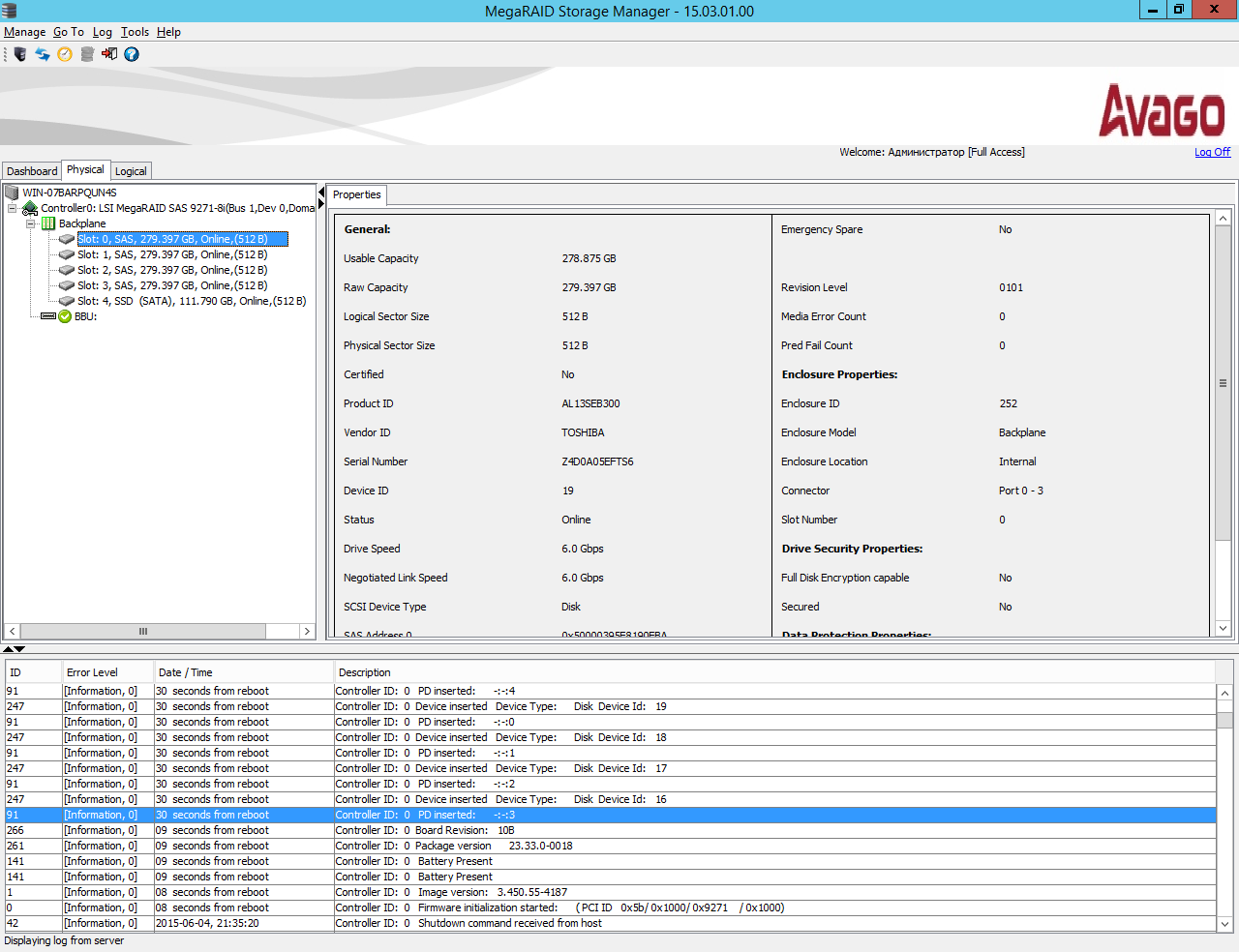
Task: Click tree horizontal scrollbar right arrow
Action: [307, 631]
